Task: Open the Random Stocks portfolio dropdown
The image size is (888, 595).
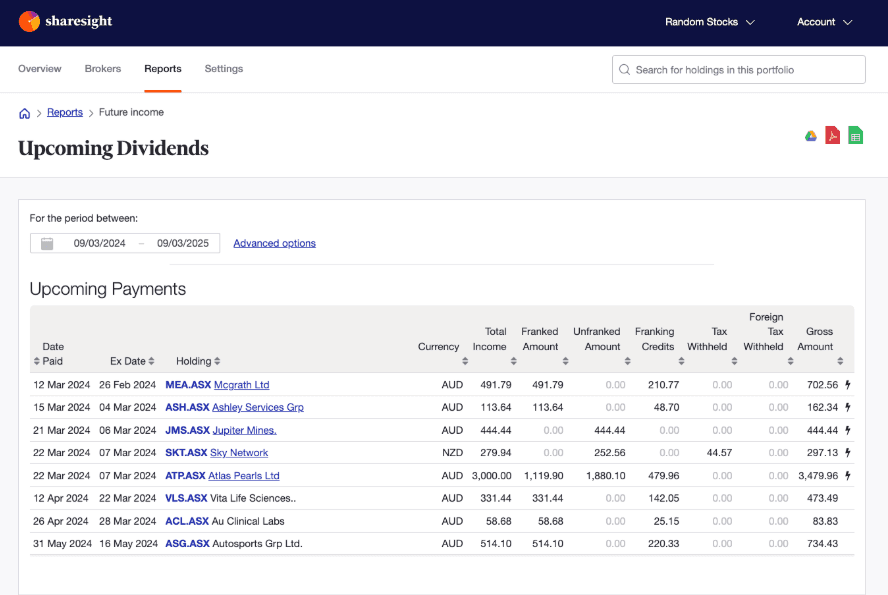Action: pyautogui.click(x=710, y=22)
